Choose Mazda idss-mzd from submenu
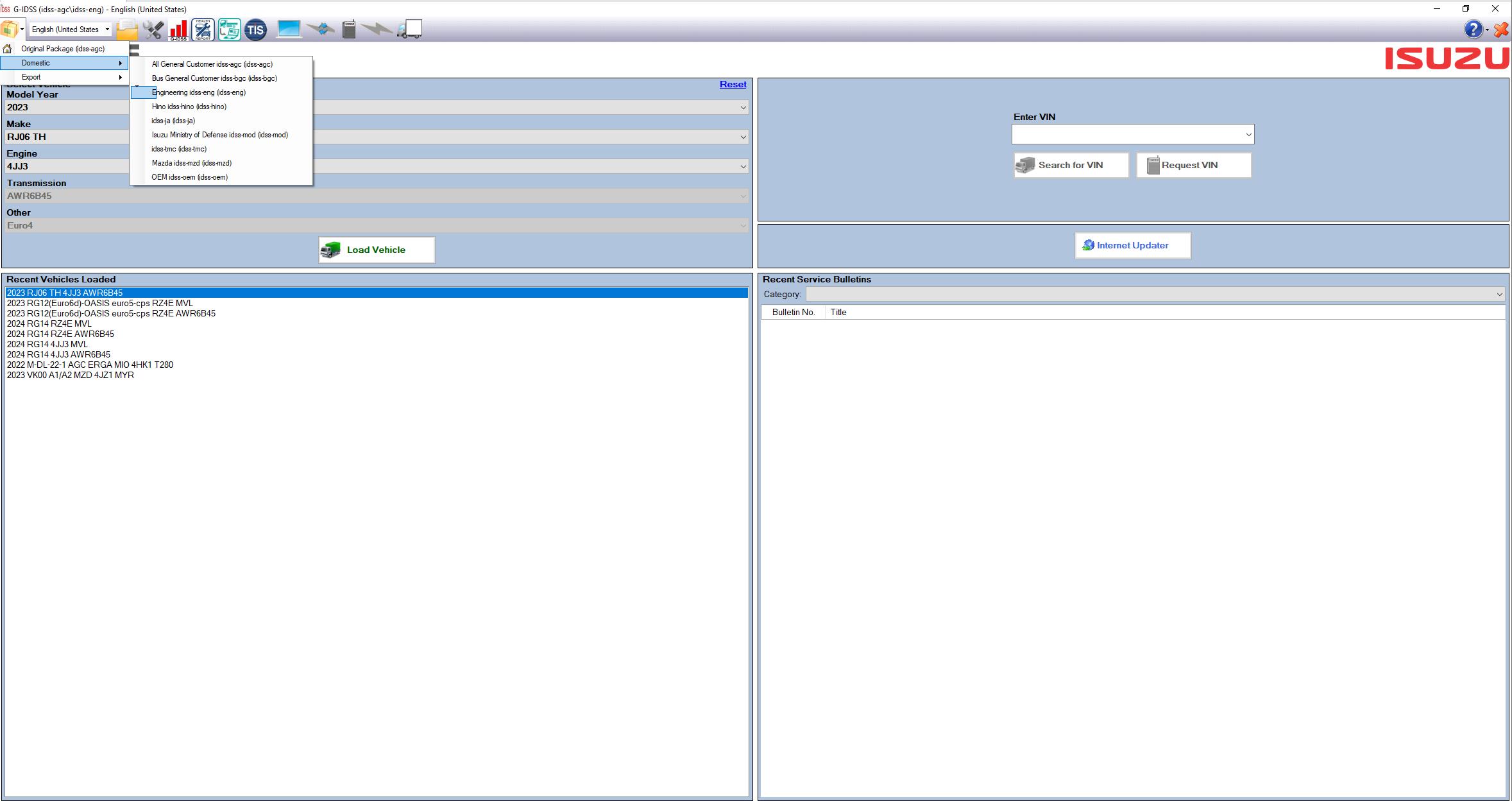Image resolution: width=1512 pixels, height=801 pixels. (x=191, y=163)
